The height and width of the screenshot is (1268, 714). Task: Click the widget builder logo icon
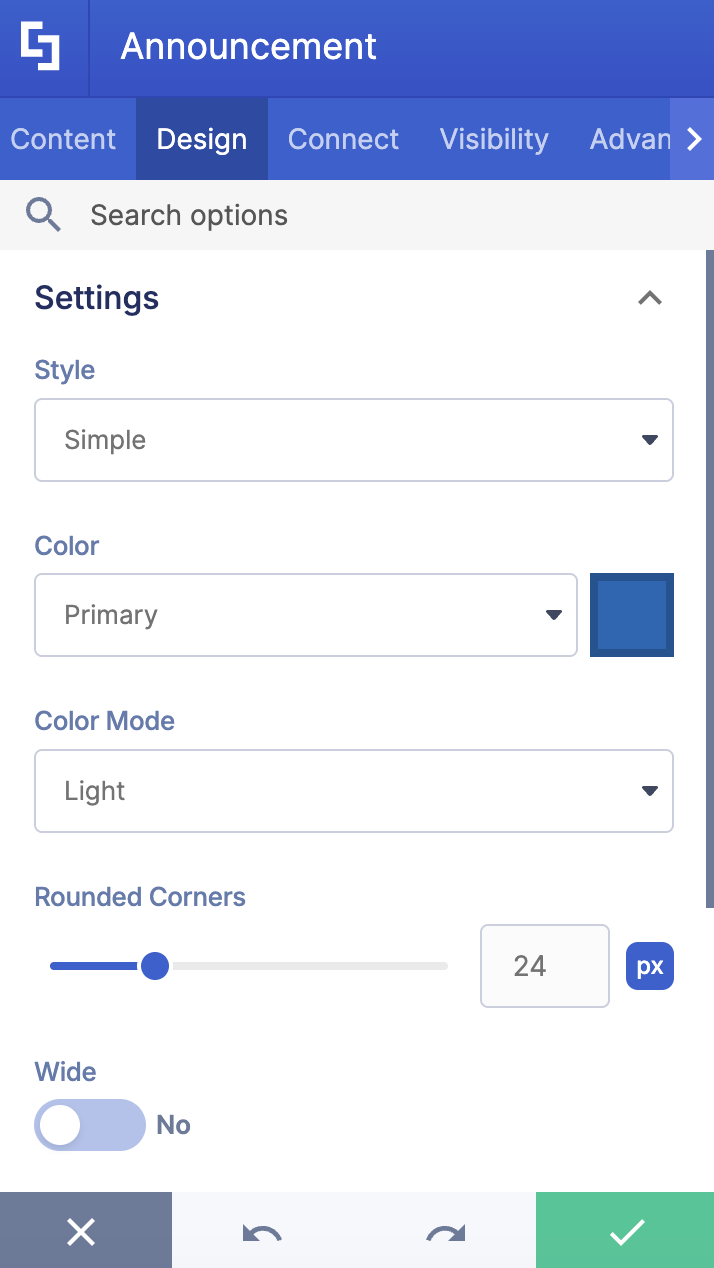point(44,44)
